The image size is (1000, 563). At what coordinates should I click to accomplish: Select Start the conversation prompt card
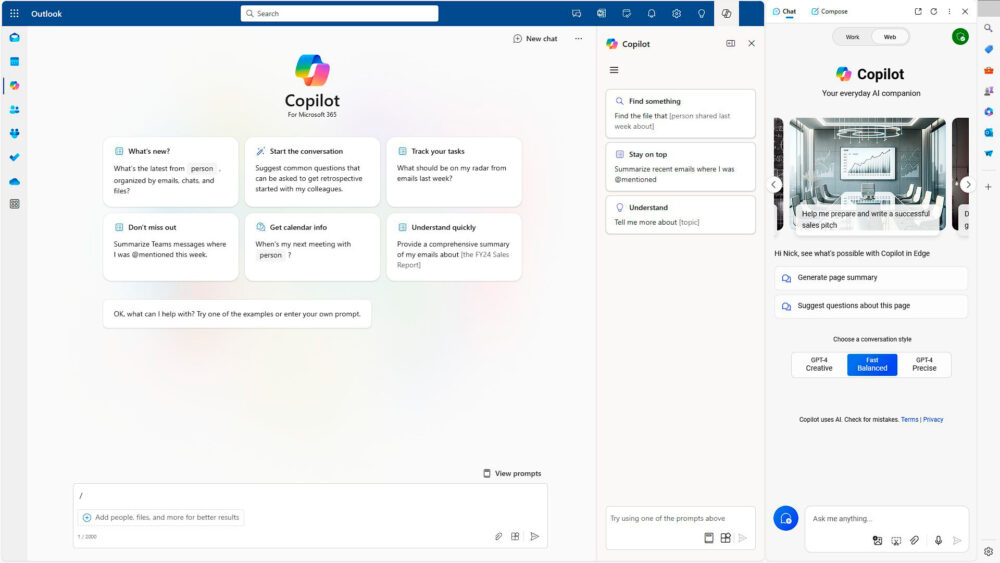(x=312, y=172)
